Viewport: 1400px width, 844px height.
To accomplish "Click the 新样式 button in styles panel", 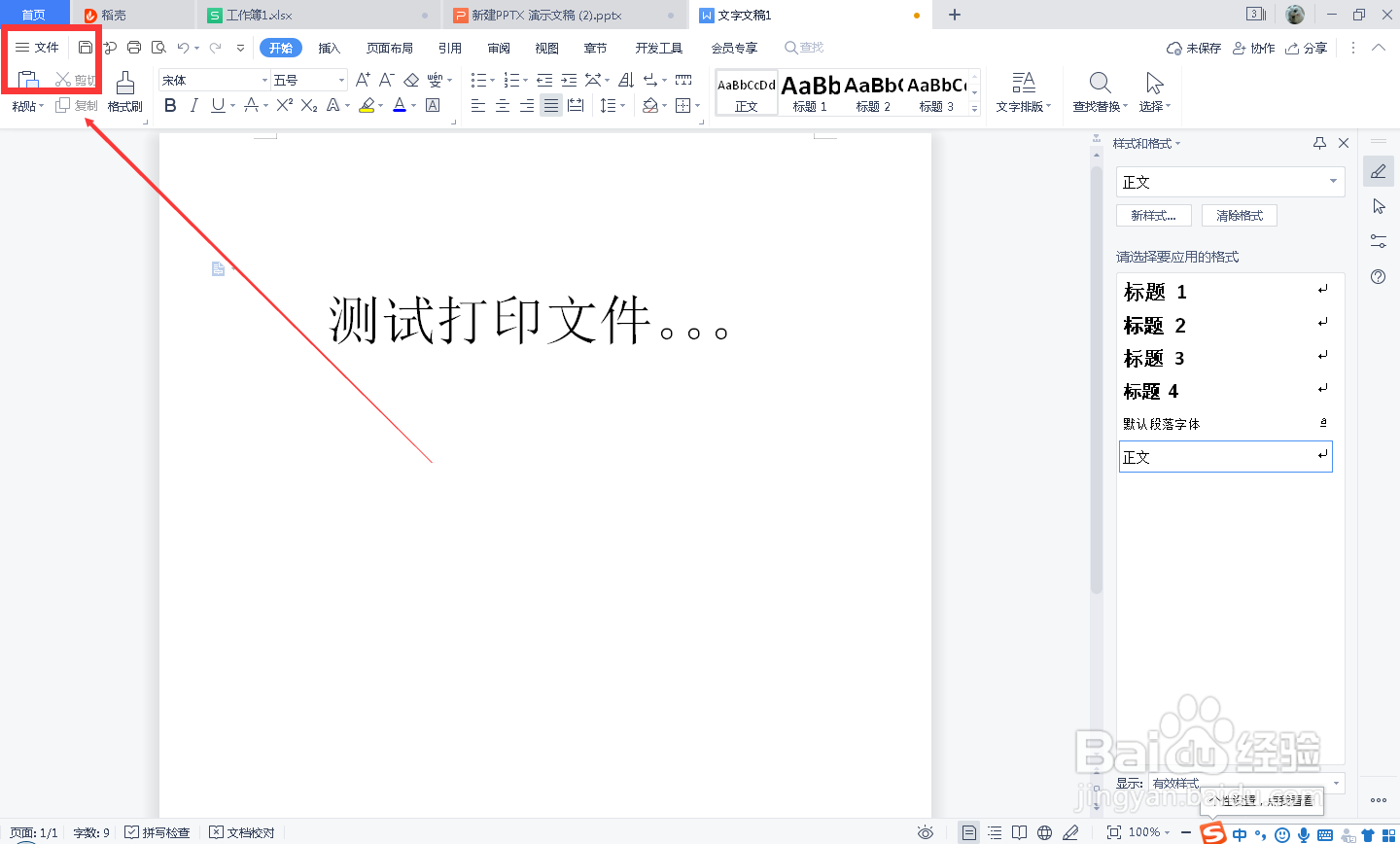I will coord(1154,215).
